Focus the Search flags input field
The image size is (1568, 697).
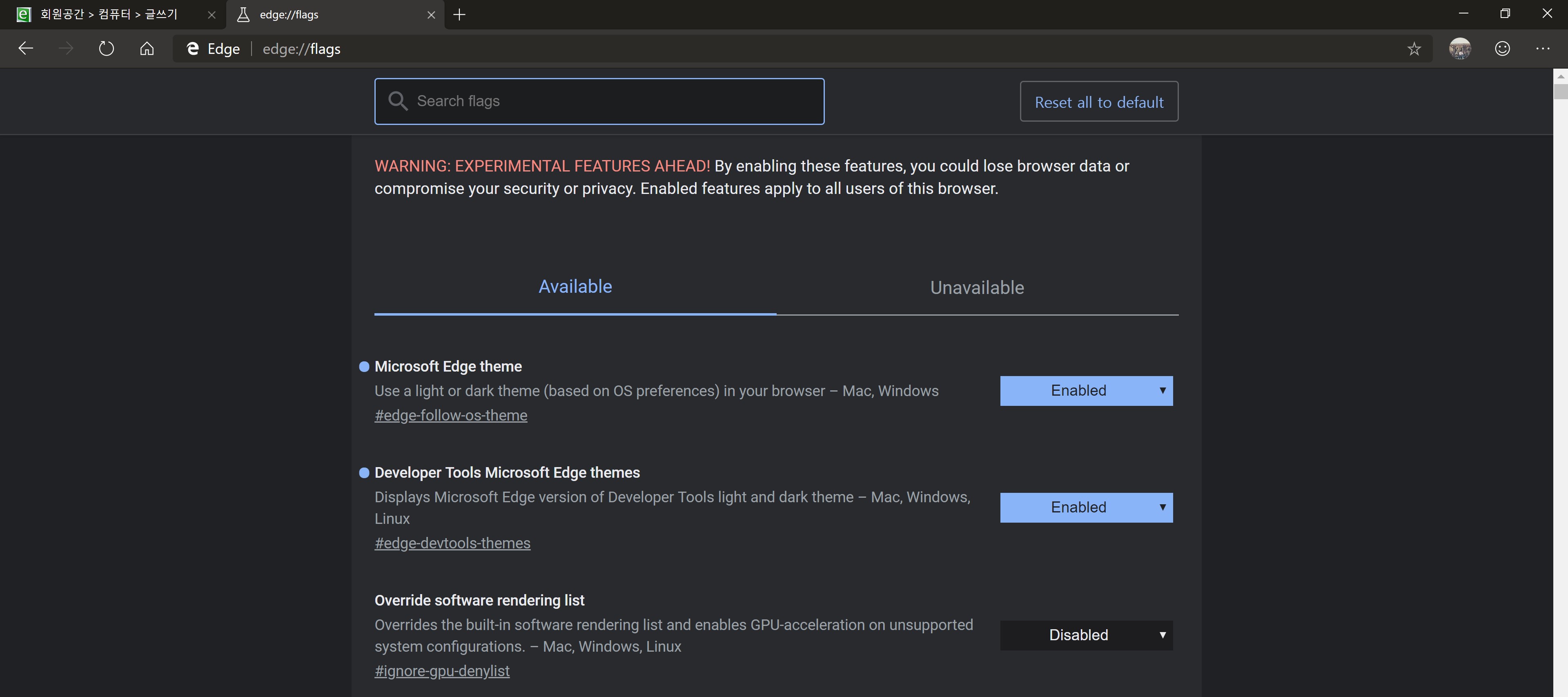coord(599,101)
